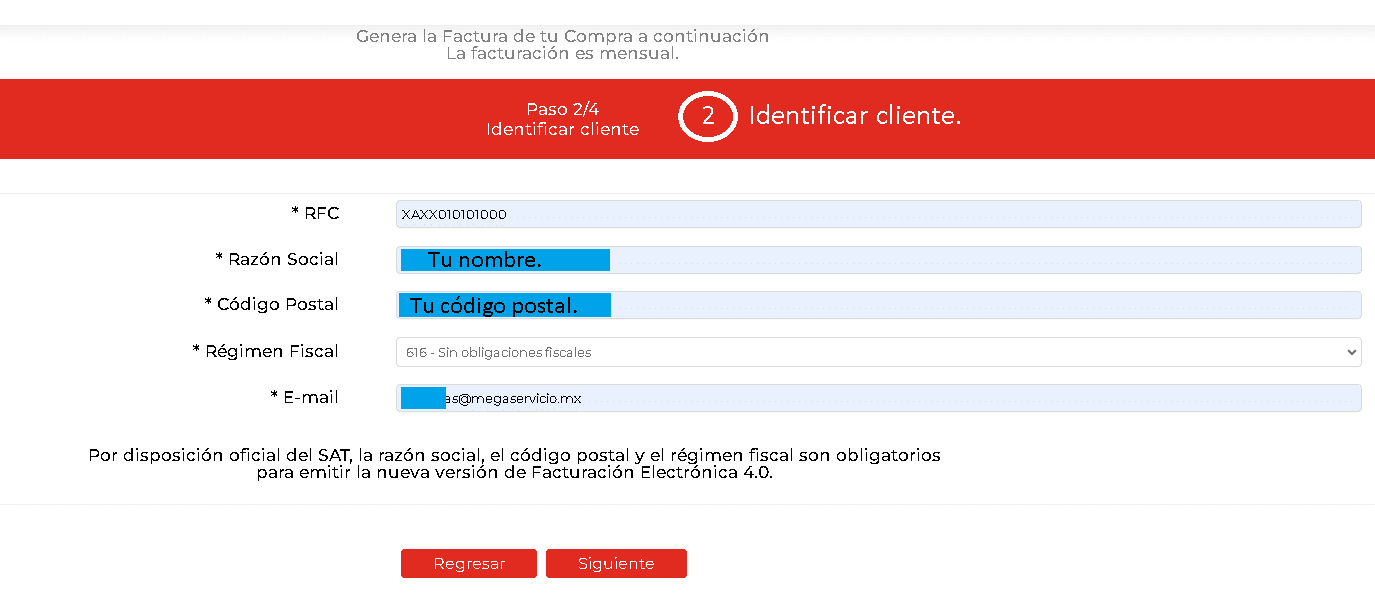Click the '* Razón Social' field label
The height and width of the screenshot is (598, 1375).
pos(277,259)
